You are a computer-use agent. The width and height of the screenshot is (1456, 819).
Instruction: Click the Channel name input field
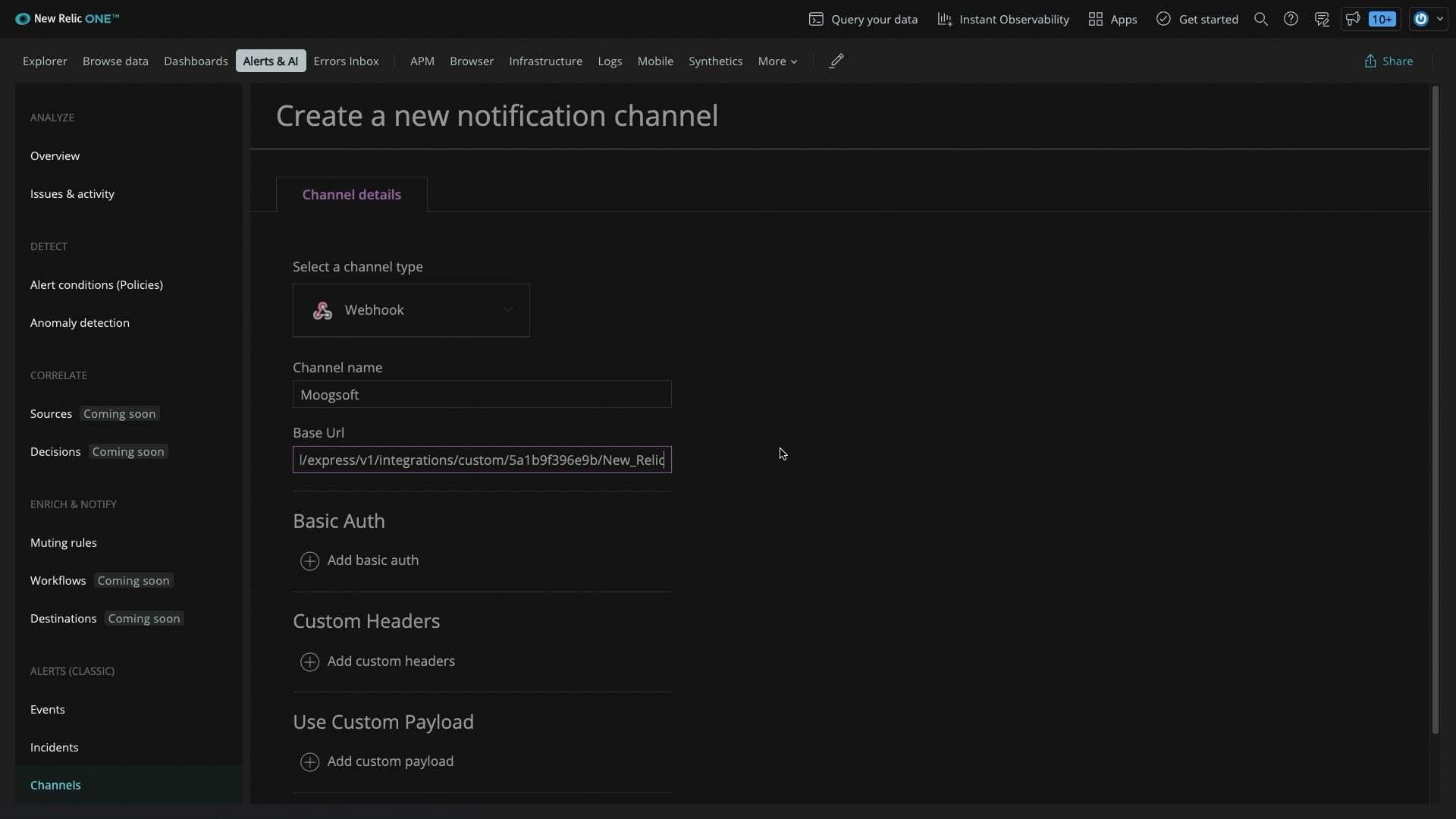(482, 394)
